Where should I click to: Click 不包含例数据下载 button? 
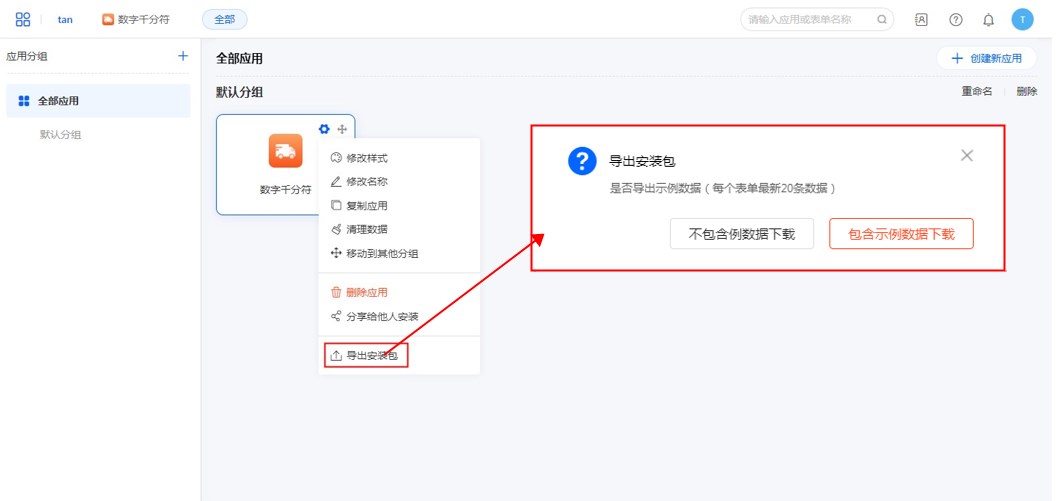[x=742, y=234]
